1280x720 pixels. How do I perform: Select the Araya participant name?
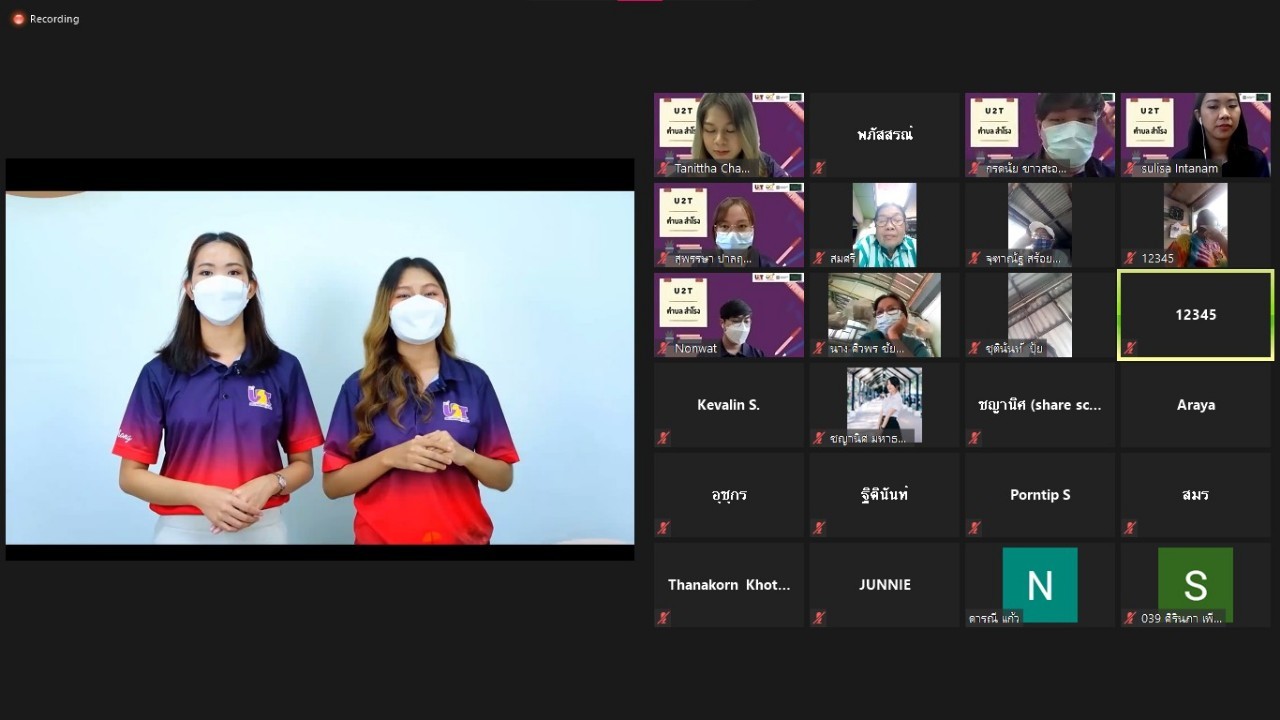tap(1195, 405)
